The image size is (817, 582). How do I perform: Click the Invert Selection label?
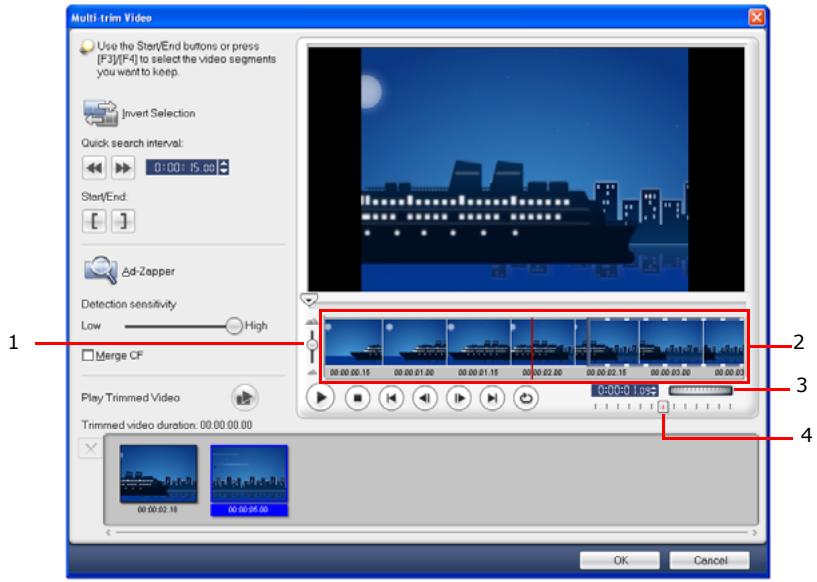coord(158,113)
